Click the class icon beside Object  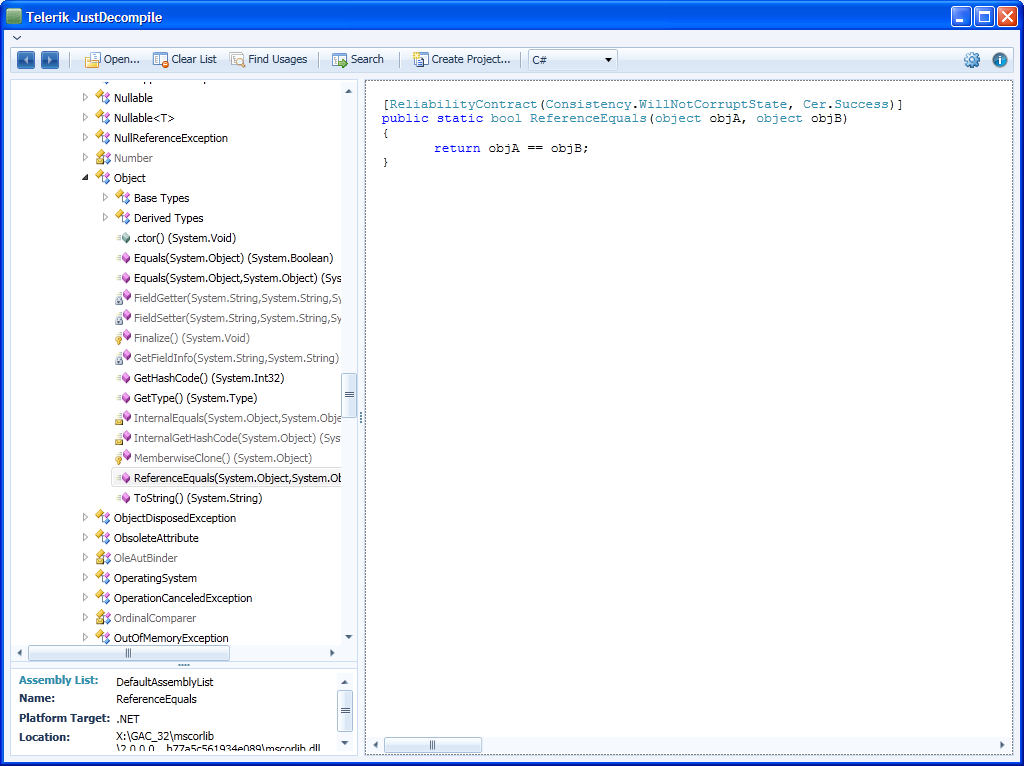tap(103, 177)
